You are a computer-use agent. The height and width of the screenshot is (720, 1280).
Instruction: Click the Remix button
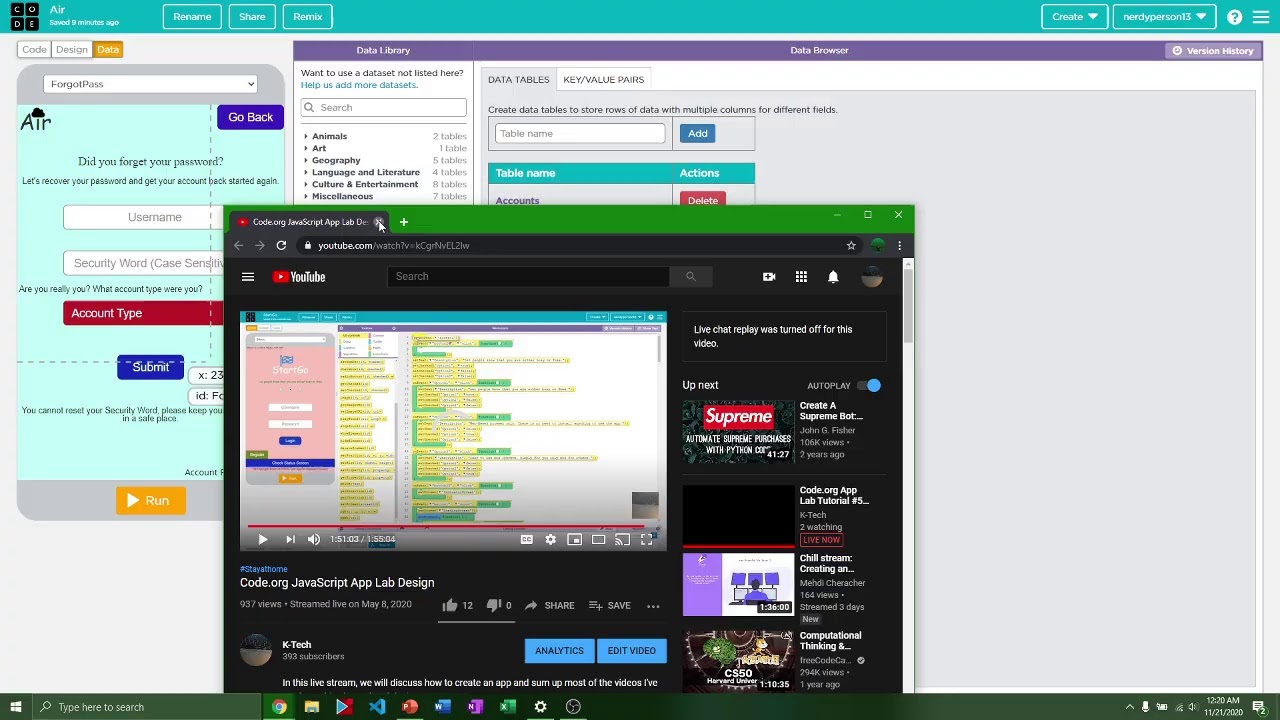308,17
